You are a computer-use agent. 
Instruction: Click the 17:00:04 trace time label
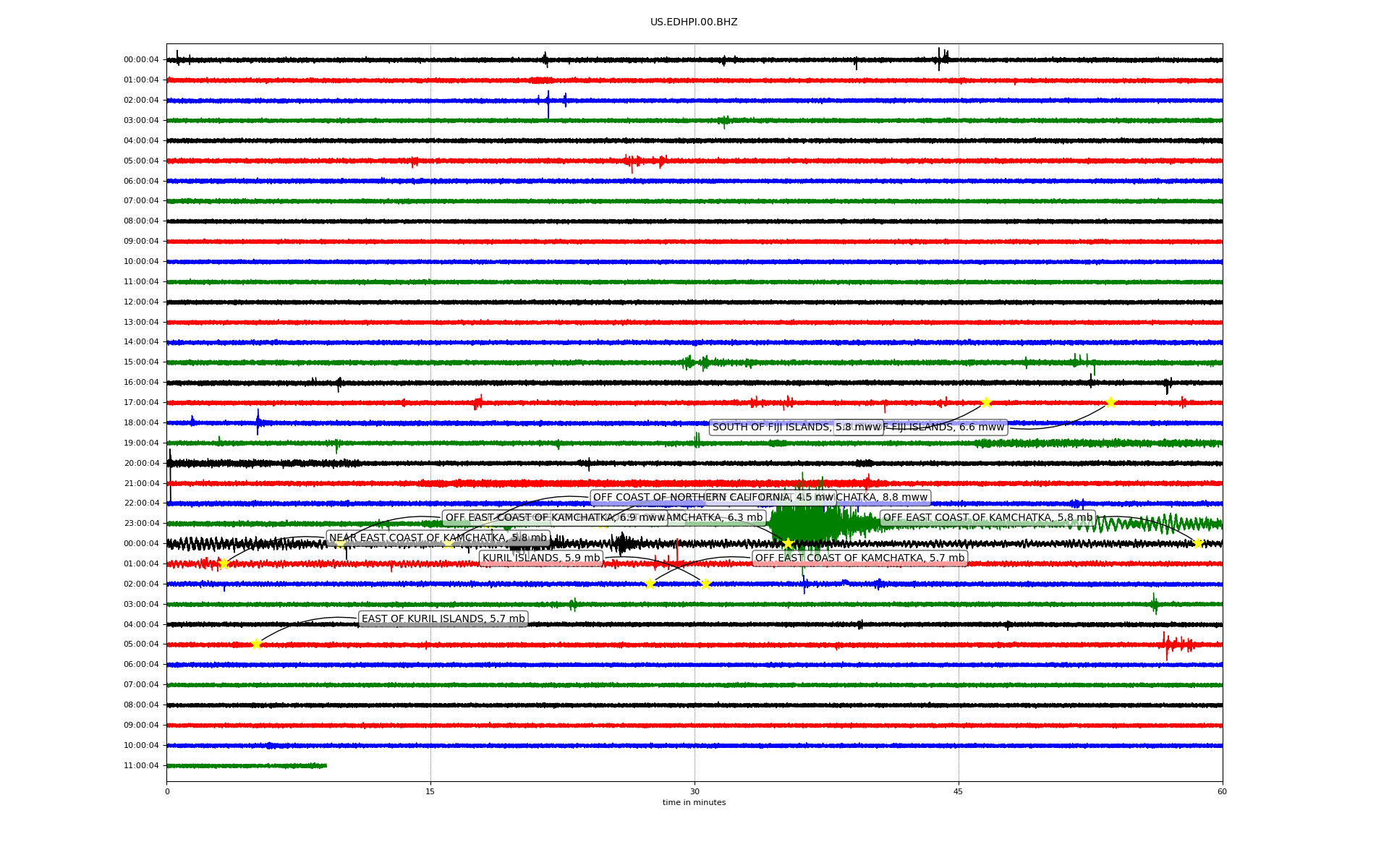pyautogui.click(x=141, y=403)
